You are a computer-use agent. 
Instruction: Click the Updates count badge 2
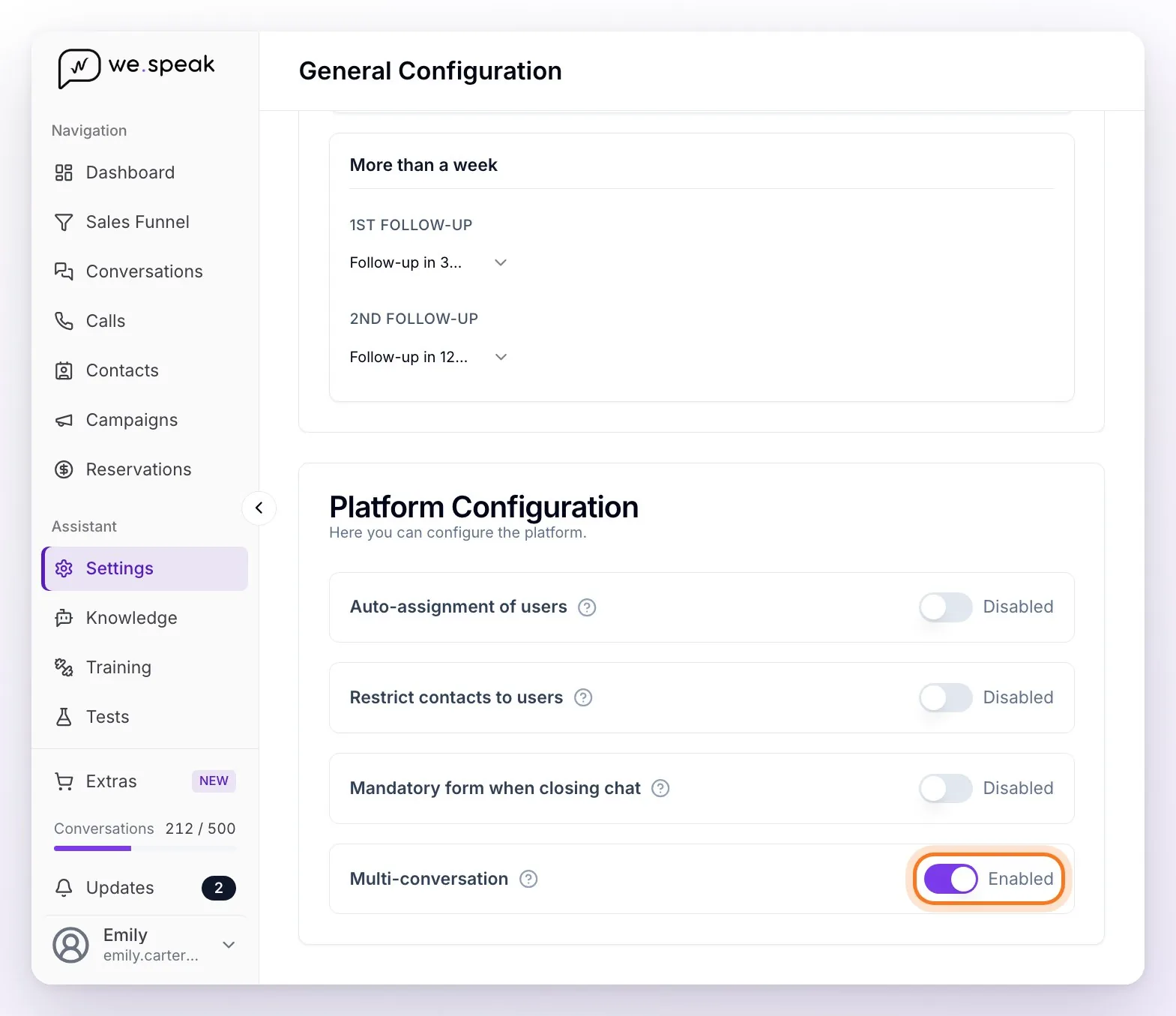point(219,888)
